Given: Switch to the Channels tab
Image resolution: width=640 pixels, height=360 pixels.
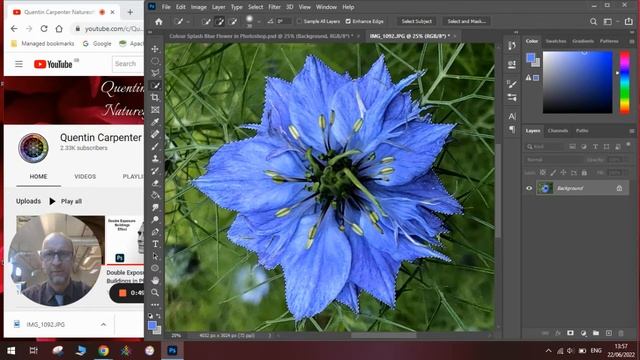Looking at the screenshot, I should click(558, 131).
